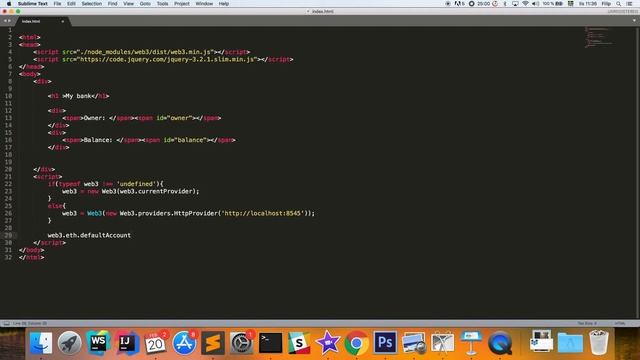The width and height of the screenshot is (640, 360).
Task: Click the jquery script src URL
Action: click(x=168, y=60)
